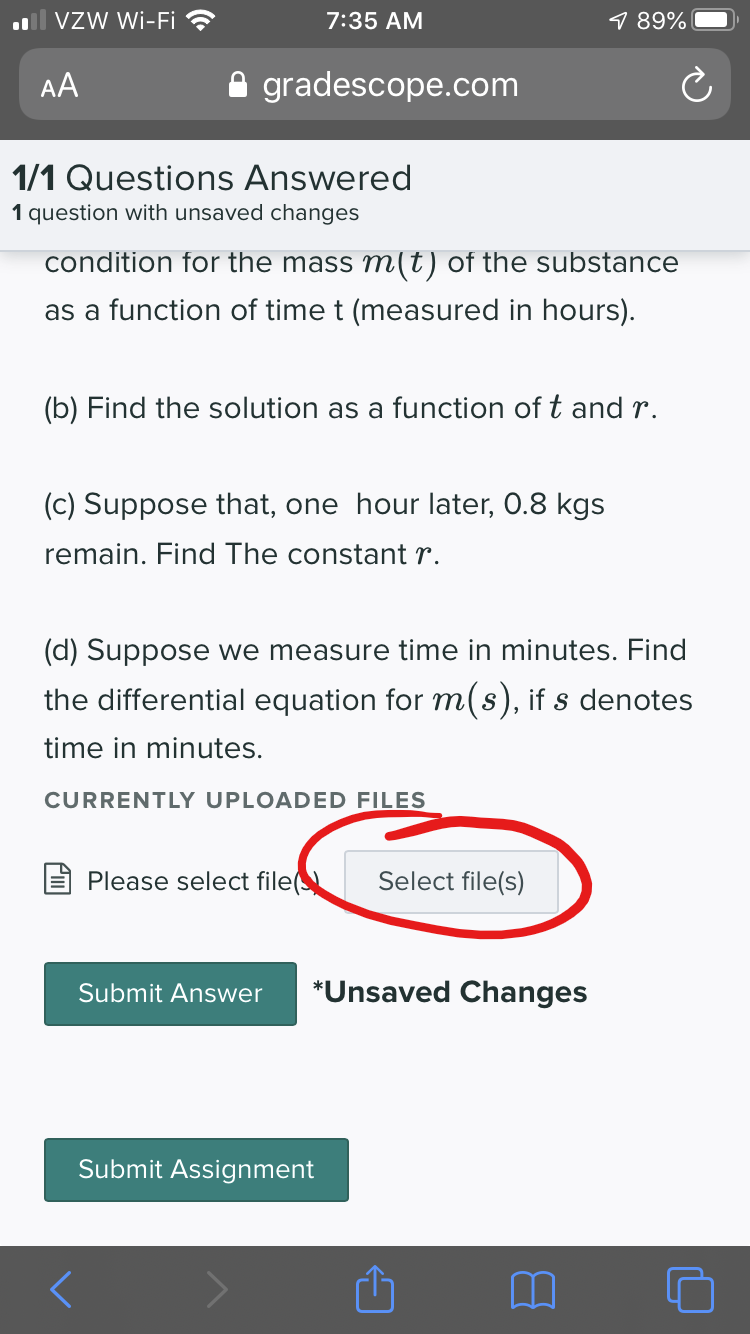Tap the "Please select file(s)" label
The image size is (750, 1334).
click(200, 881)
